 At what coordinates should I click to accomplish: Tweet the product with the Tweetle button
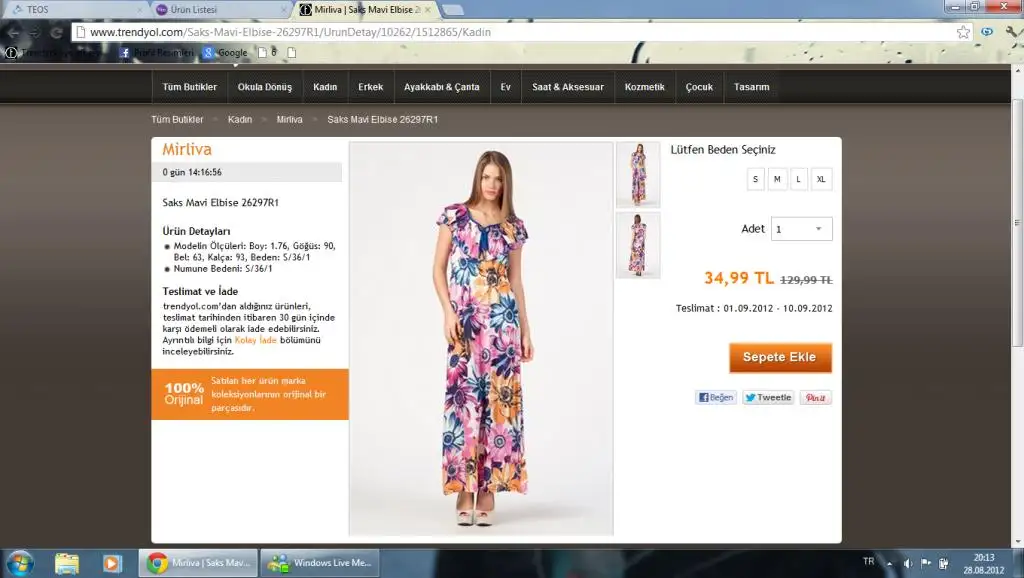(x=768, y=397)
